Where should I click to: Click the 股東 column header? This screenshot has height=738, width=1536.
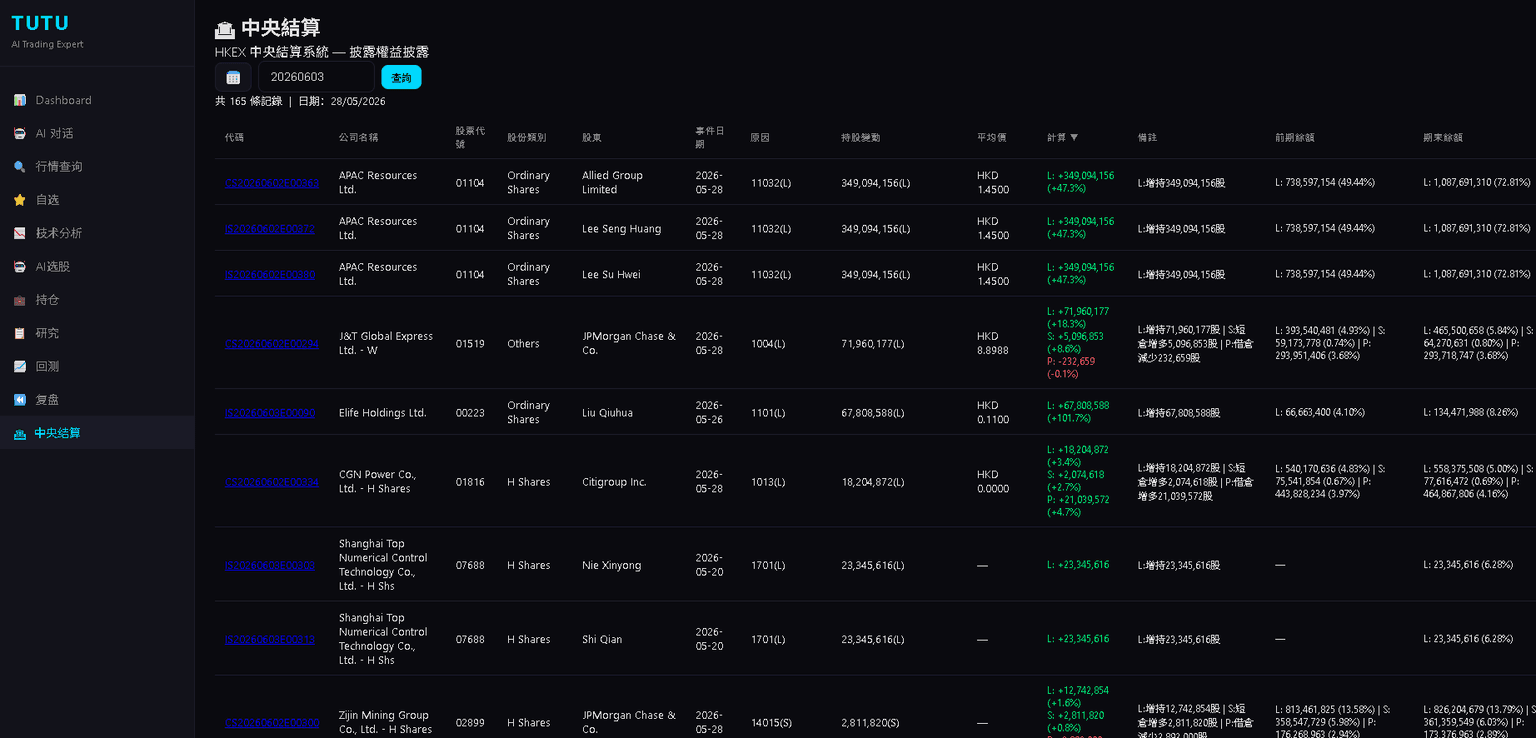click(x=592, y=137)
